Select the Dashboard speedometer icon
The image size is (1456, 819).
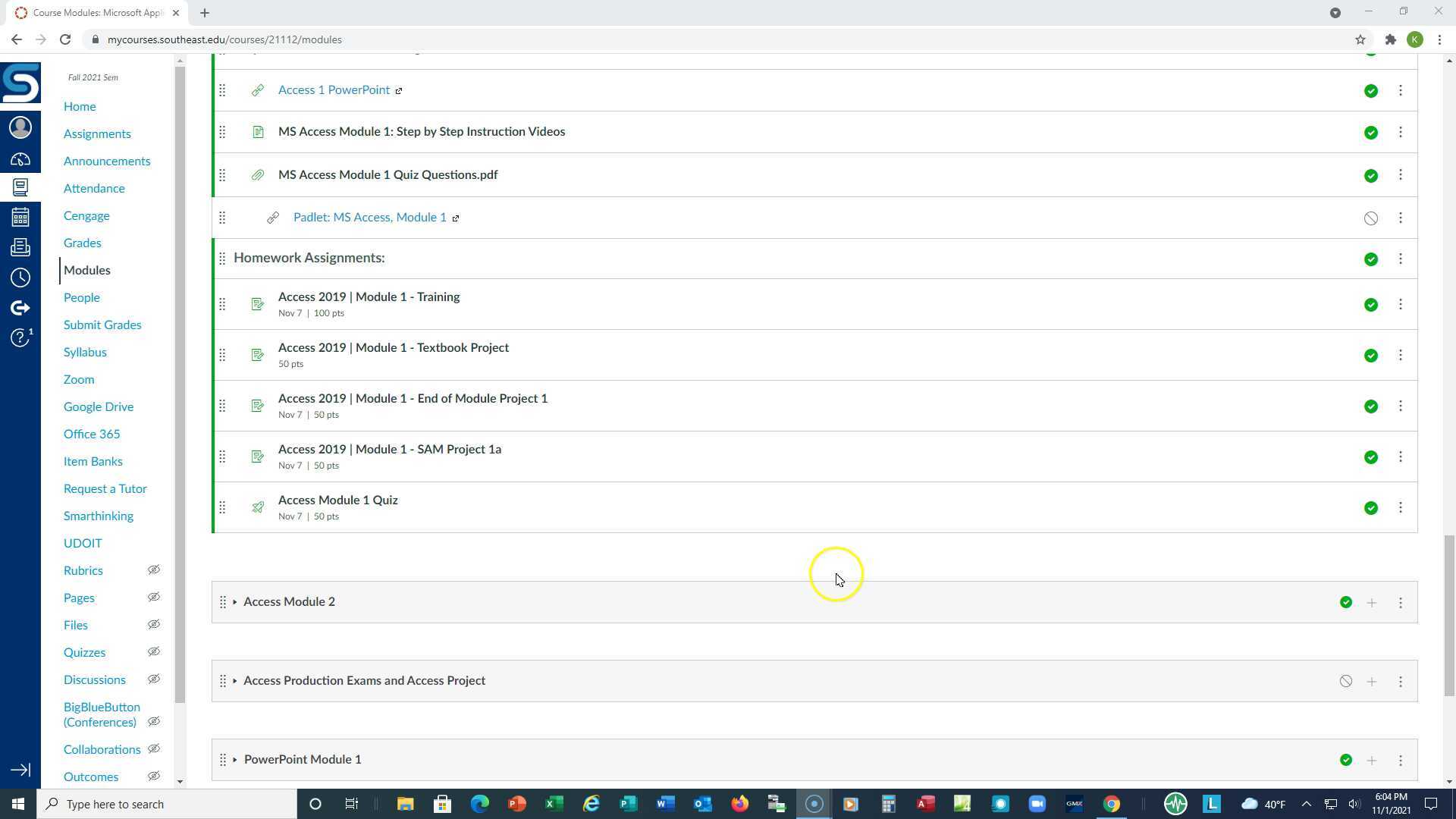click(x=20, y=158)
